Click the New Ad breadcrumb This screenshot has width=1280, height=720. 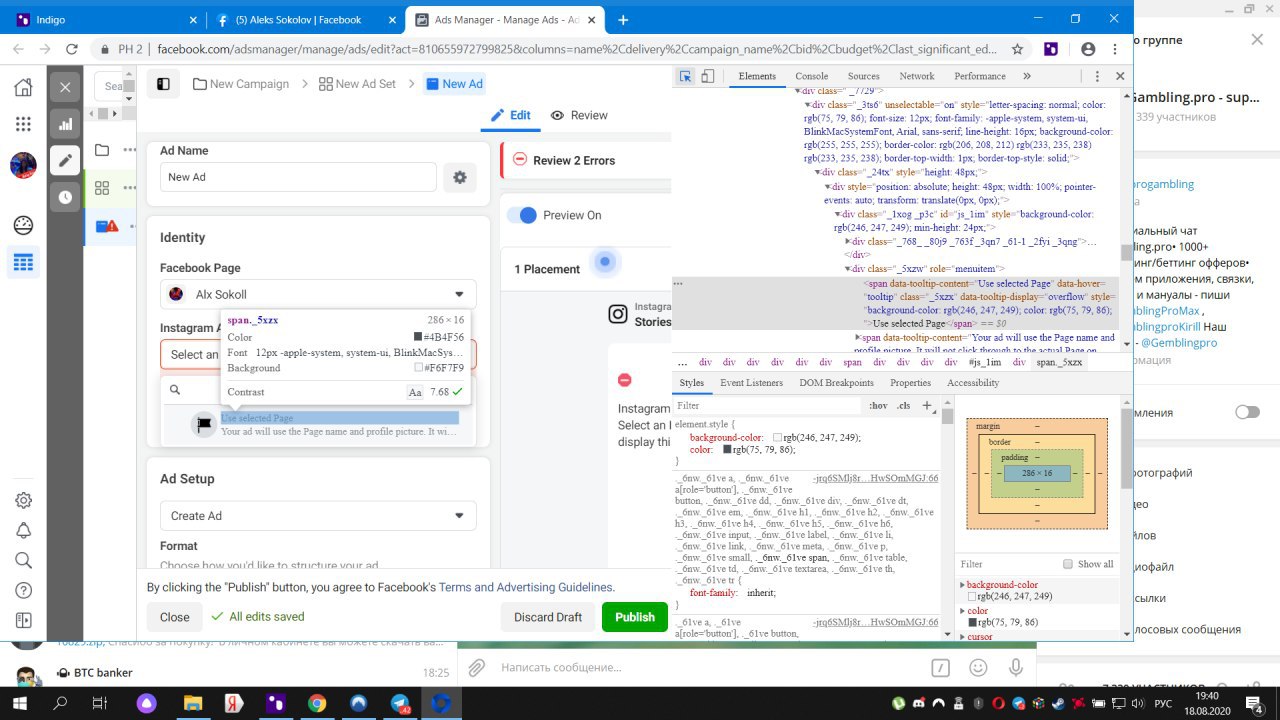pos(454,84)
